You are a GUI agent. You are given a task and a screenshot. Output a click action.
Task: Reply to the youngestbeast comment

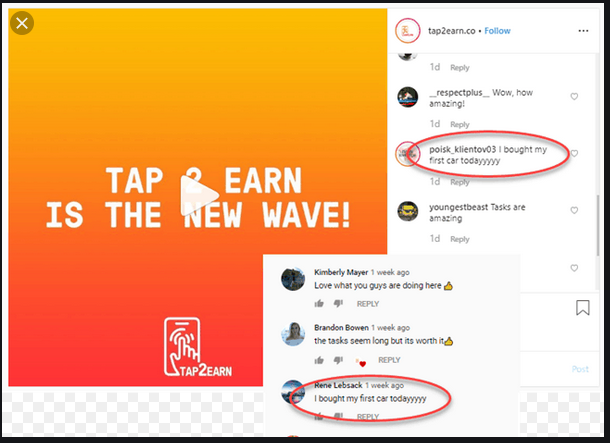(460, 239)
